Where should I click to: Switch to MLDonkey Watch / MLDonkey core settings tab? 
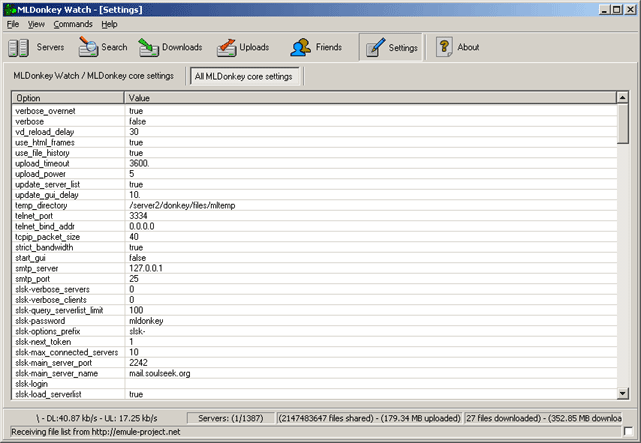pos(93,76)
